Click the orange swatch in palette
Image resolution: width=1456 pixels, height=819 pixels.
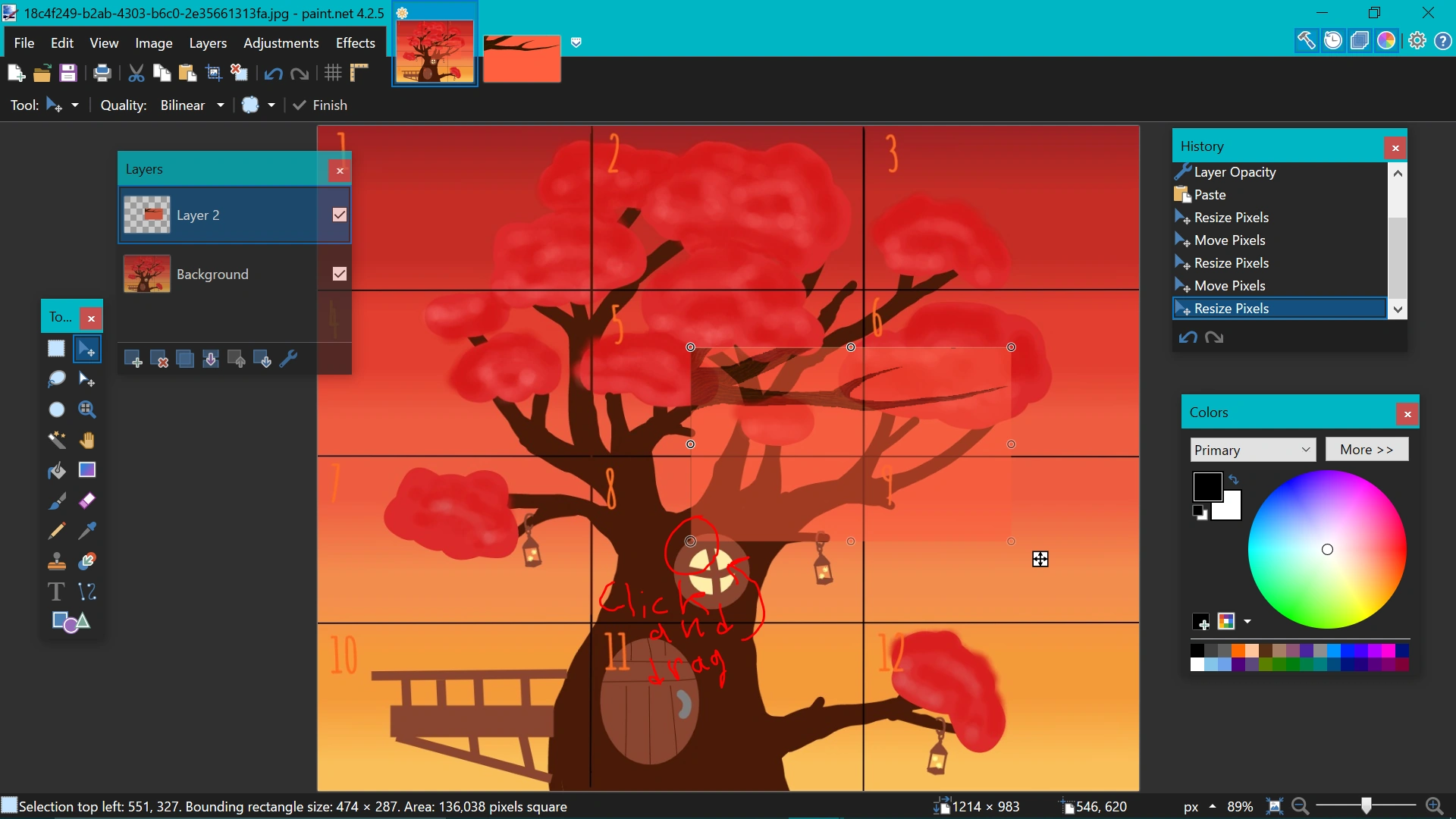(x=1238, y=651)
